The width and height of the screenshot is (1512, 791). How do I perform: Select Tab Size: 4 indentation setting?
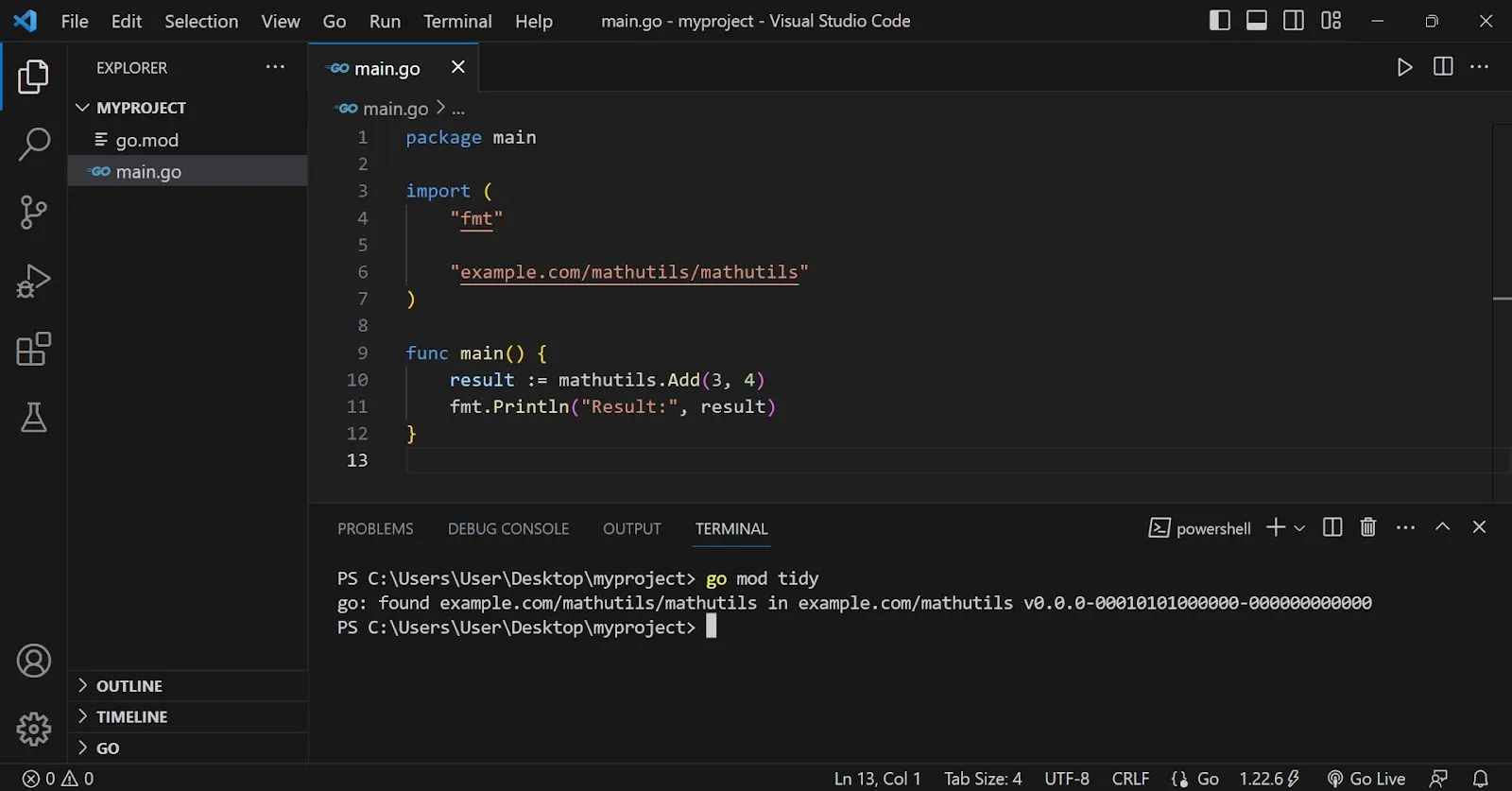(x=983, y=779)
